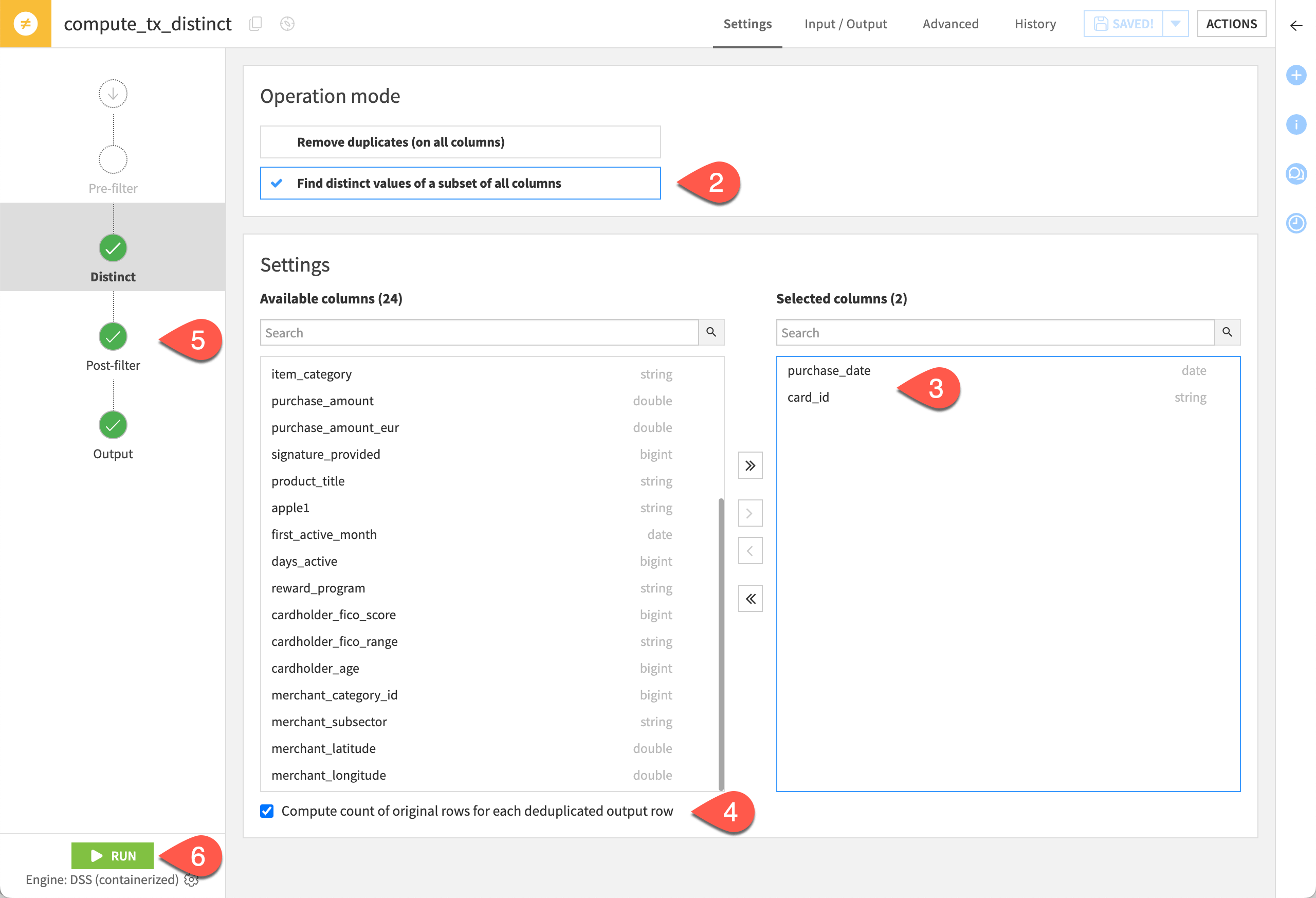This screenshot has width=1316, height=898.
Task: Open the Advanced tab
Action: 950,24
